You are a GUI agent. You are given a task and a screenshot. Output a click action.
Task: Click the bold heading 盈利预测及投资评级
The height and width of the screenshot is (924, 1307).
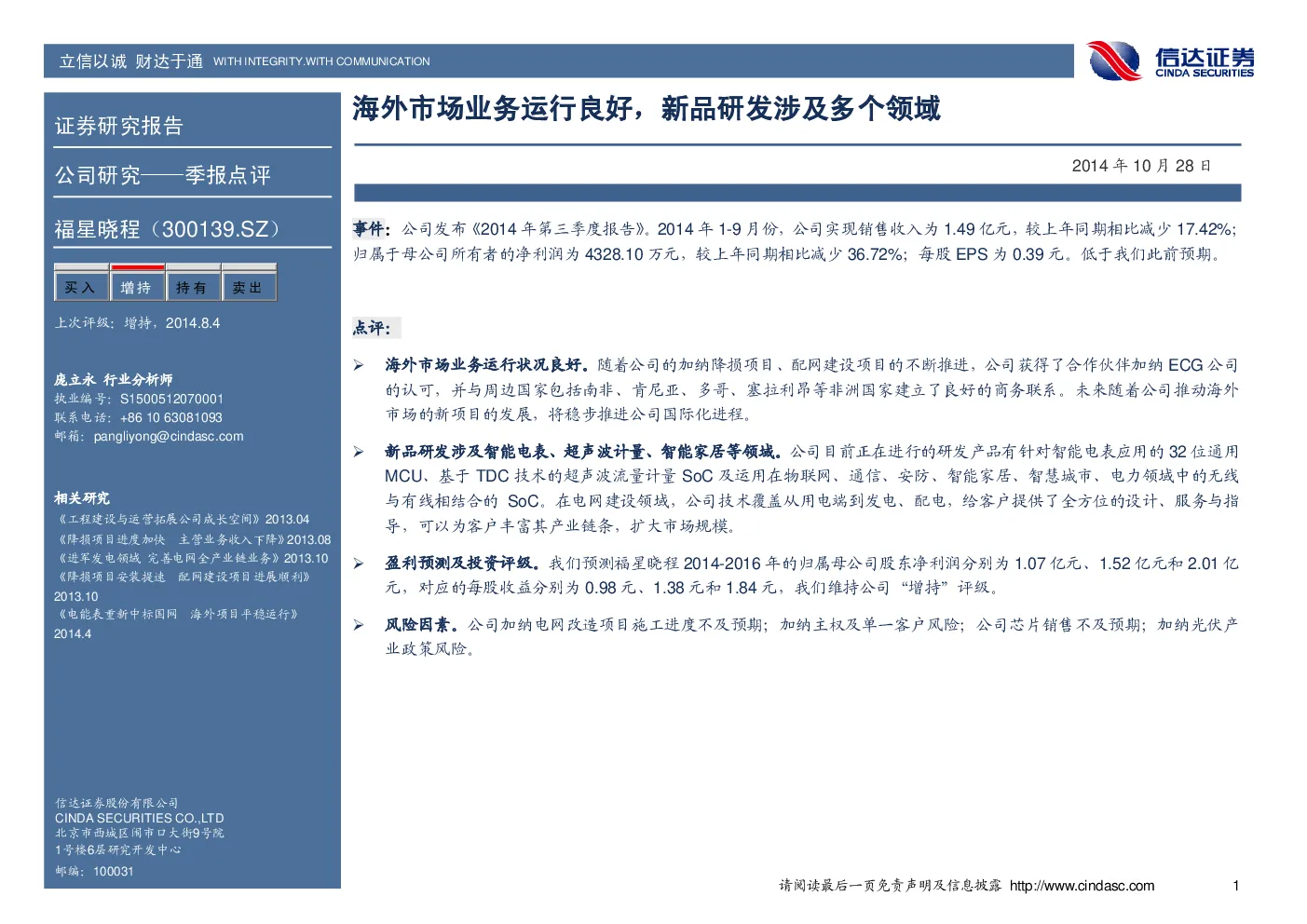(x=462, y=564)
